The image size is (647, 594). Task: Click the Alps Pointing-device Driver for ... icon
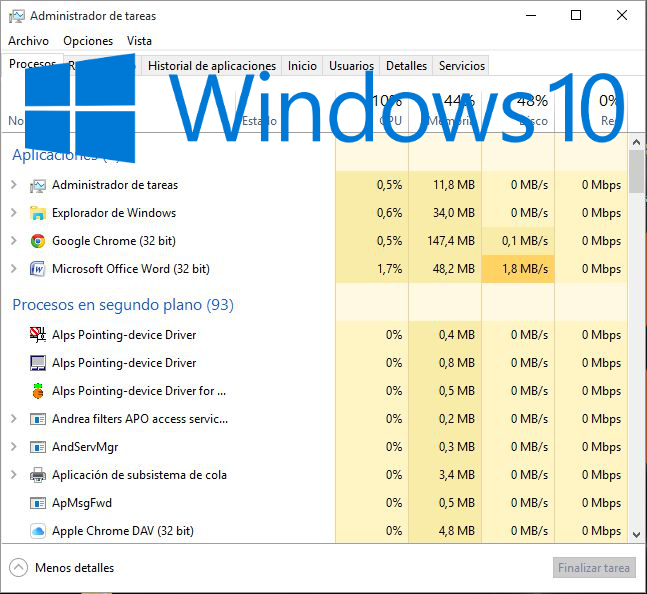point(38,391)
